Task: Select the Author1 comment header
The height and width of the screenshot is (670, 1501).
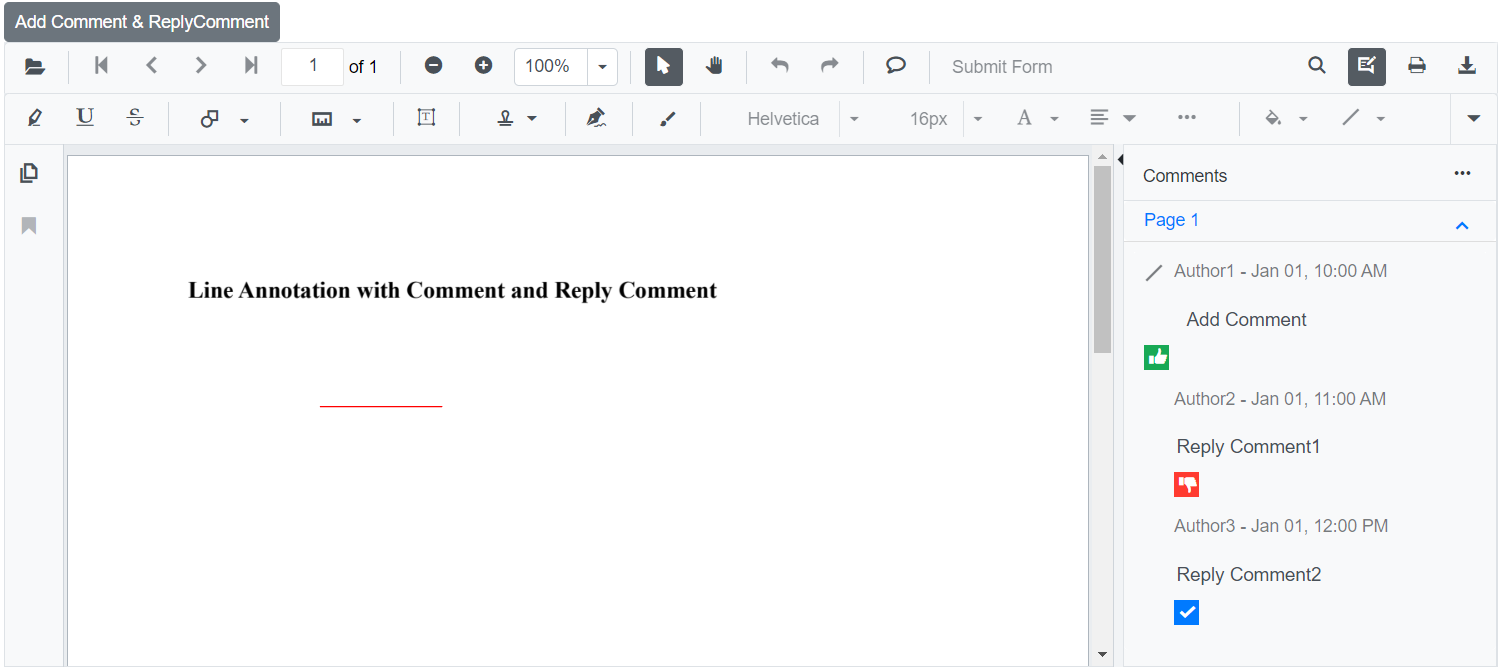Action: (x=1280, y=271)
